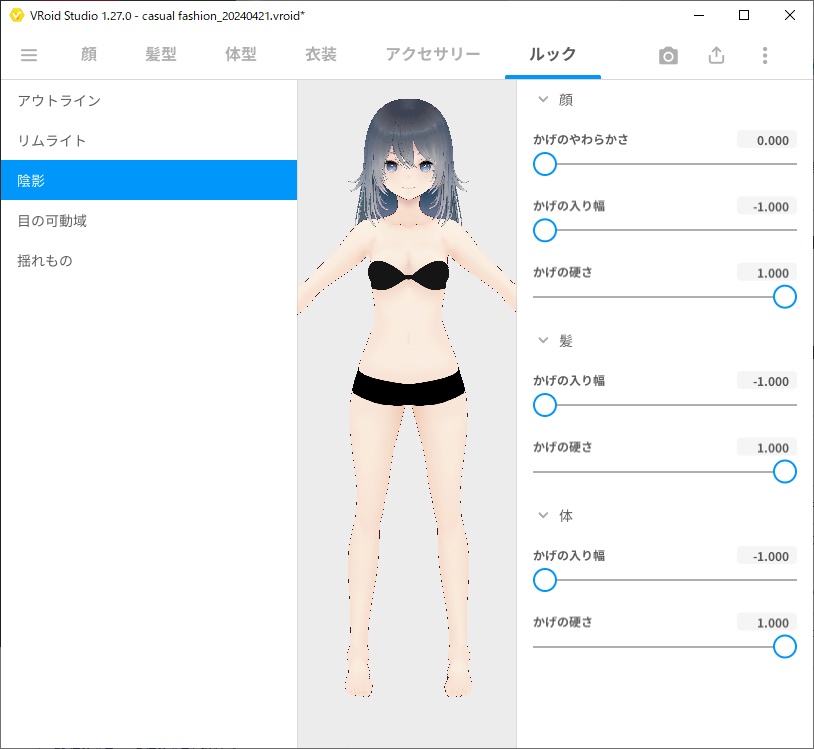
Task: Take a screenshot with the camera icon
Action: (667, 55)
